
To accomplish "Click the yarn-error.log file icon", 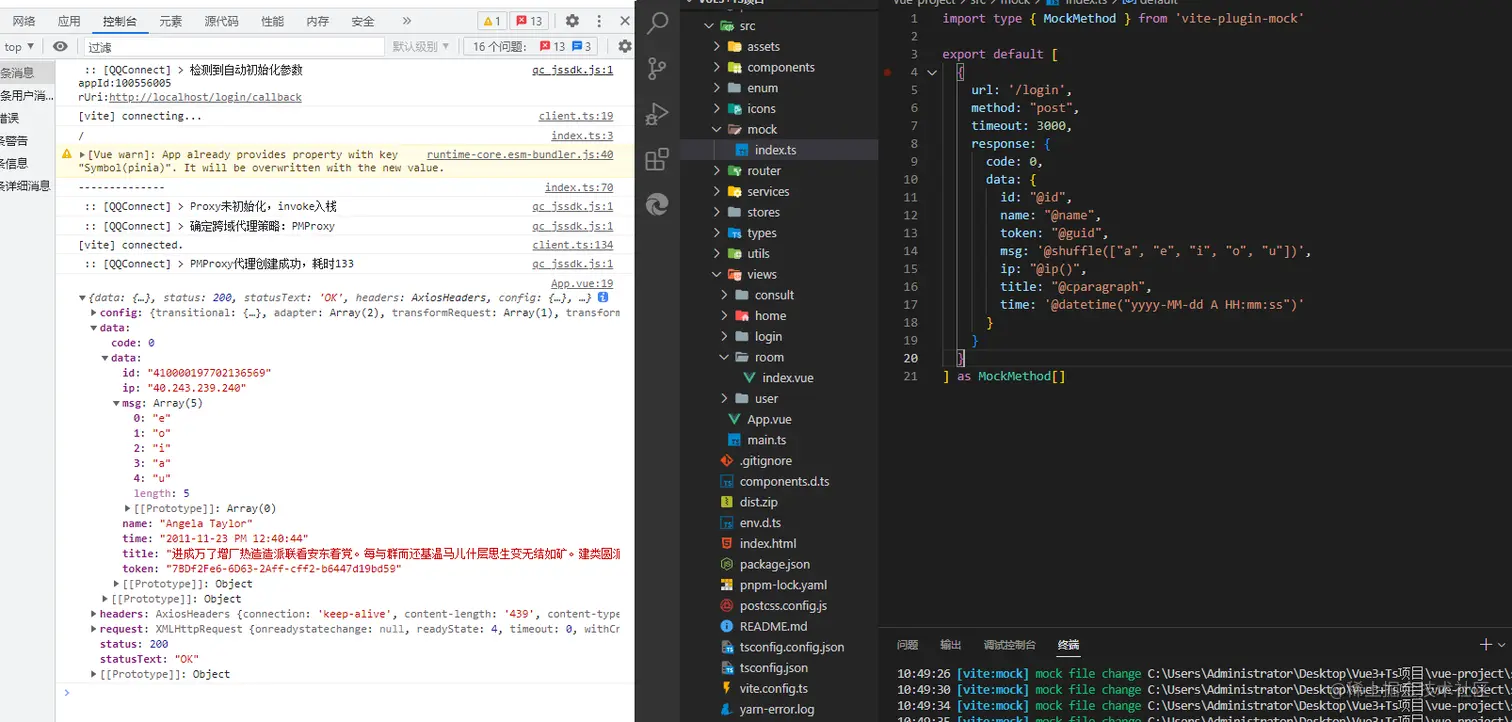I will [727, 710].
